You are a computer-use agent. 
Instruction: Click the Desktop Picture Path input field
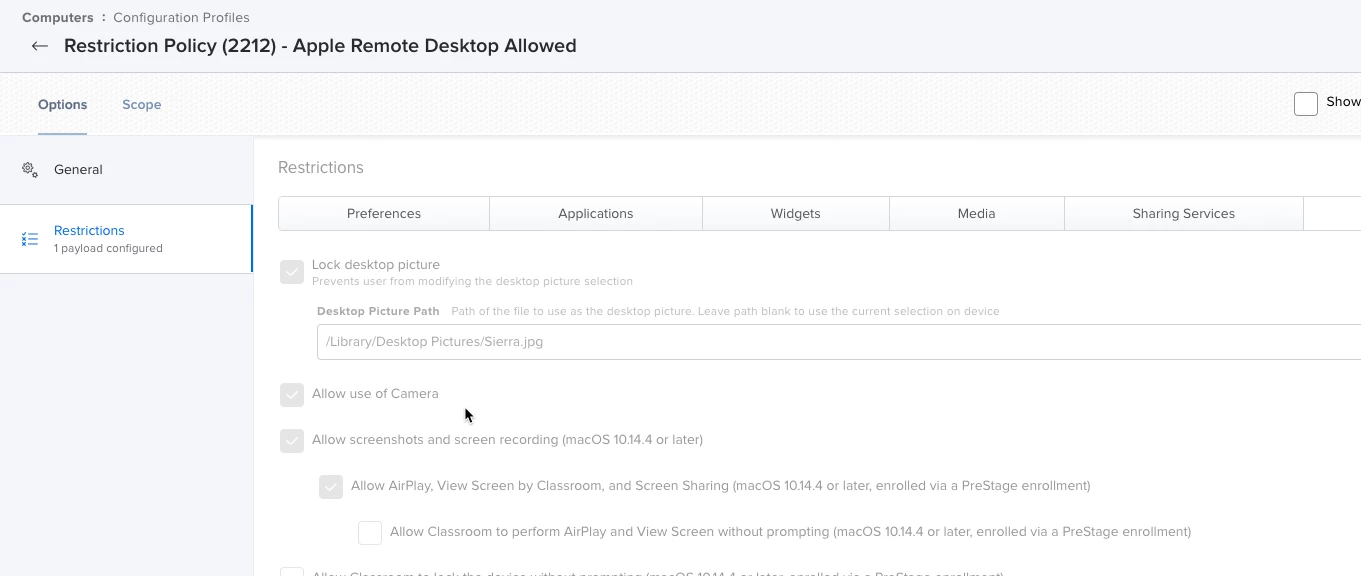pos(838,342)
